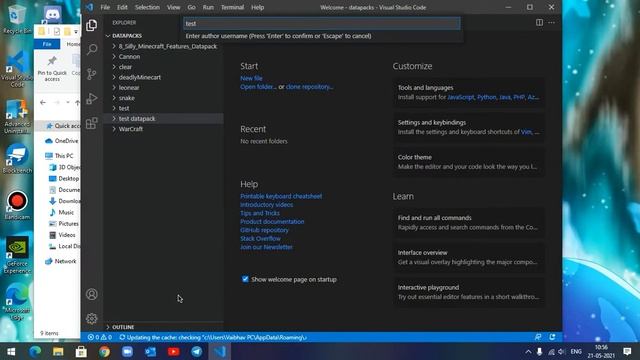Open Run and Debug view
Screen dimensions: 640x360
pos(92,99)
